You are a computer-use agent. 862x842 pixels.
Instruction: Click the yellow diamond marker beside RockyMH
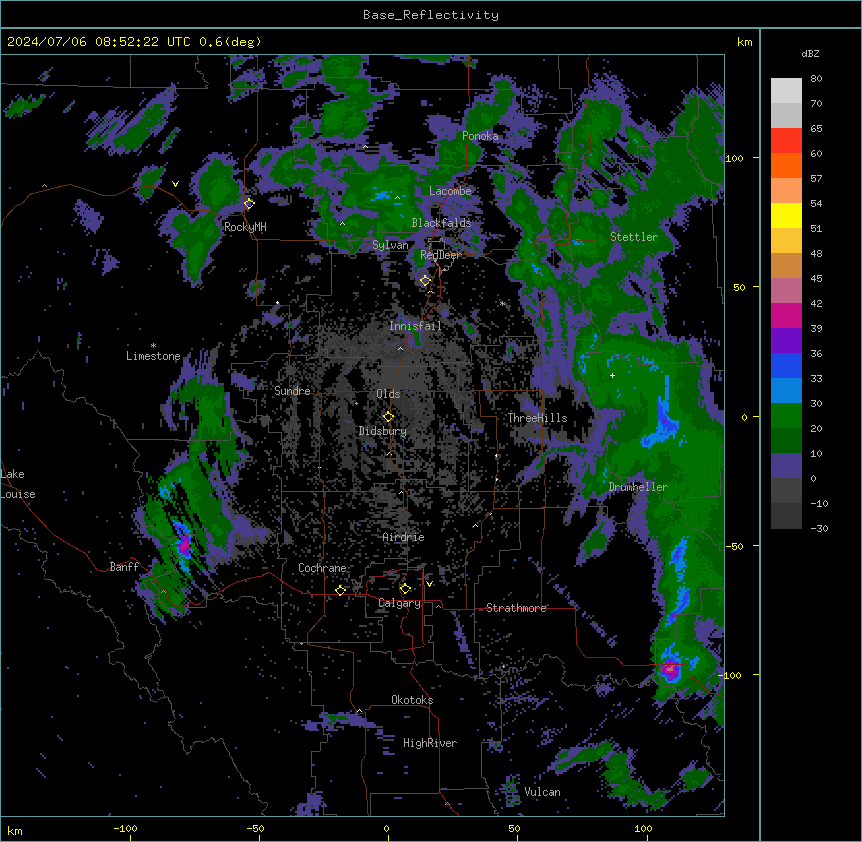[249, 203]
